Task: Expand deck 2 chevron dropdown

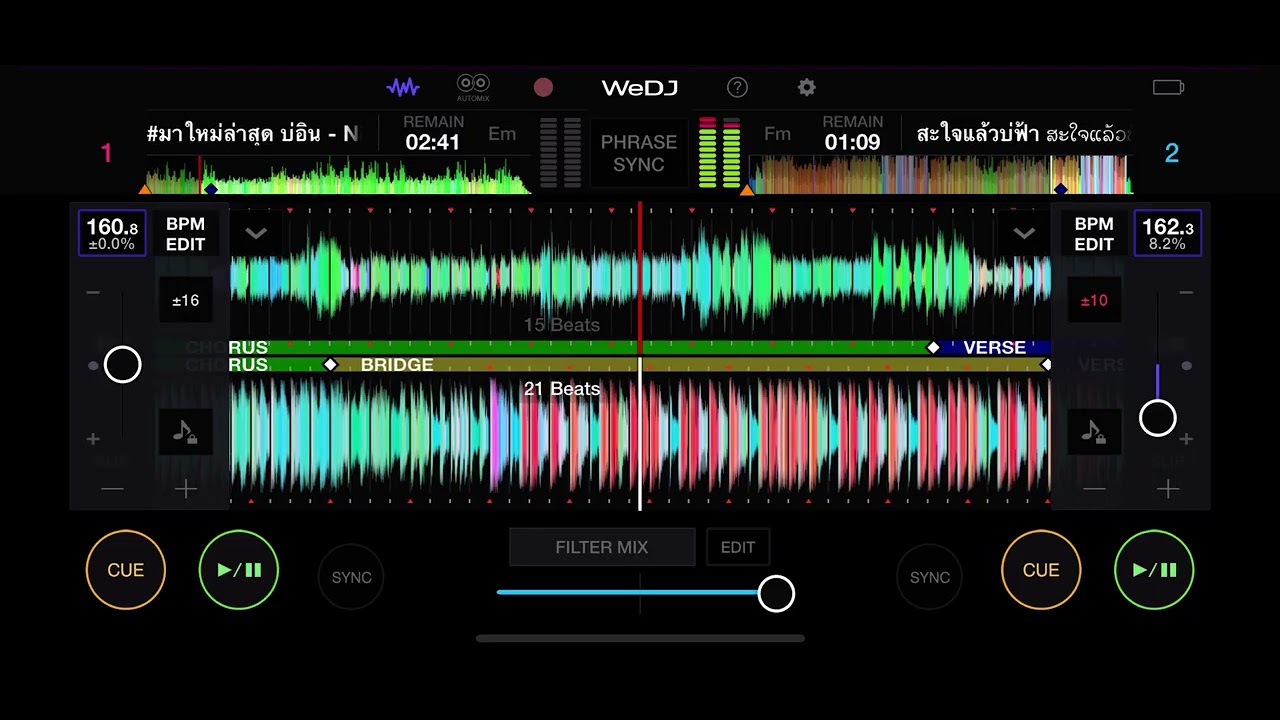Action: [1024, 234]
